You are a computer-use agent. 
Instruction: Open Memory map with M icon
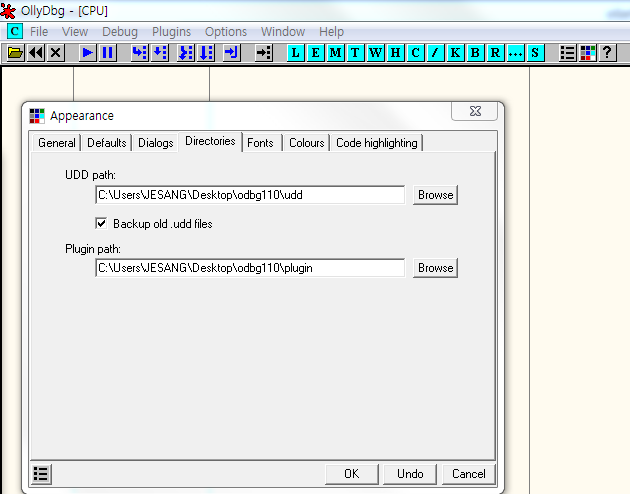[x=335, y=53]
